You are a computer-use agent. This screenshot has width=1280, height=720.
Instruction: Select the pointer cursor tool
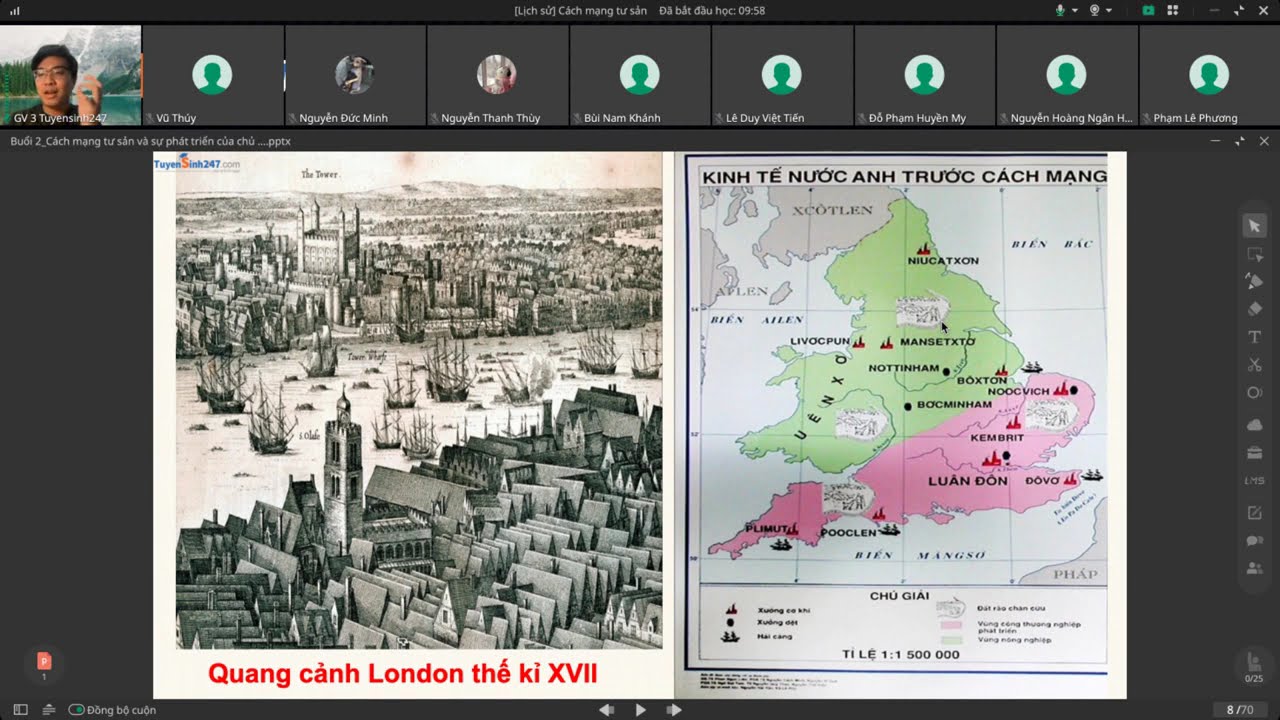point(1254,226)
